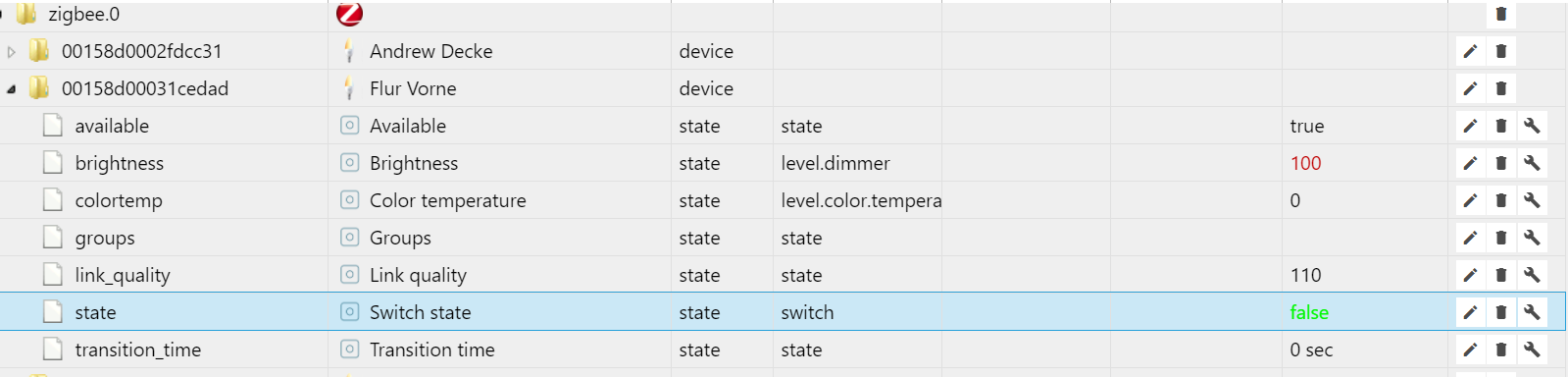Click the true value of Available

click(1307, 126)
